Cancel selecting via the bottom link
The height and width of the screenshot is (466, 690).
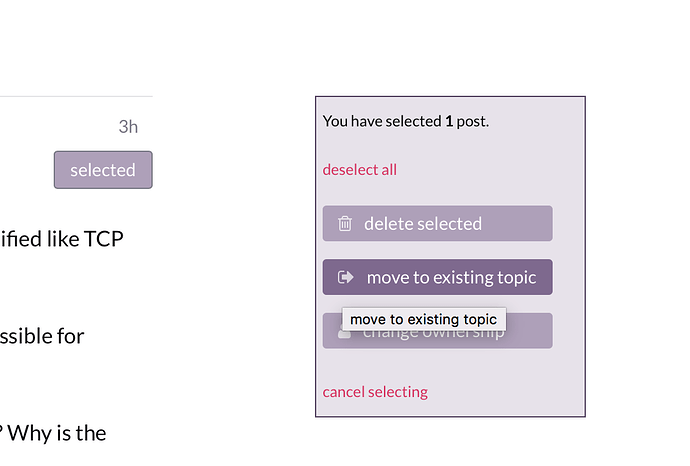pos(375,392)
